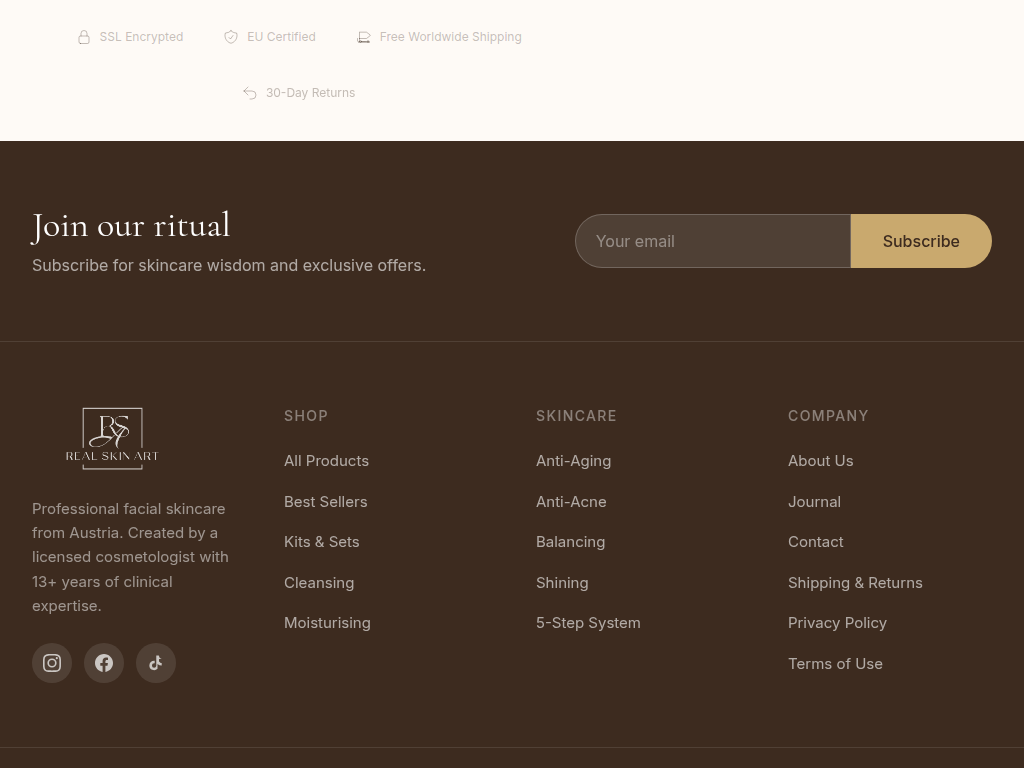Open Kits & Sets shop link
Viewport: 1024px width, 768px height.
click(321, 542)
